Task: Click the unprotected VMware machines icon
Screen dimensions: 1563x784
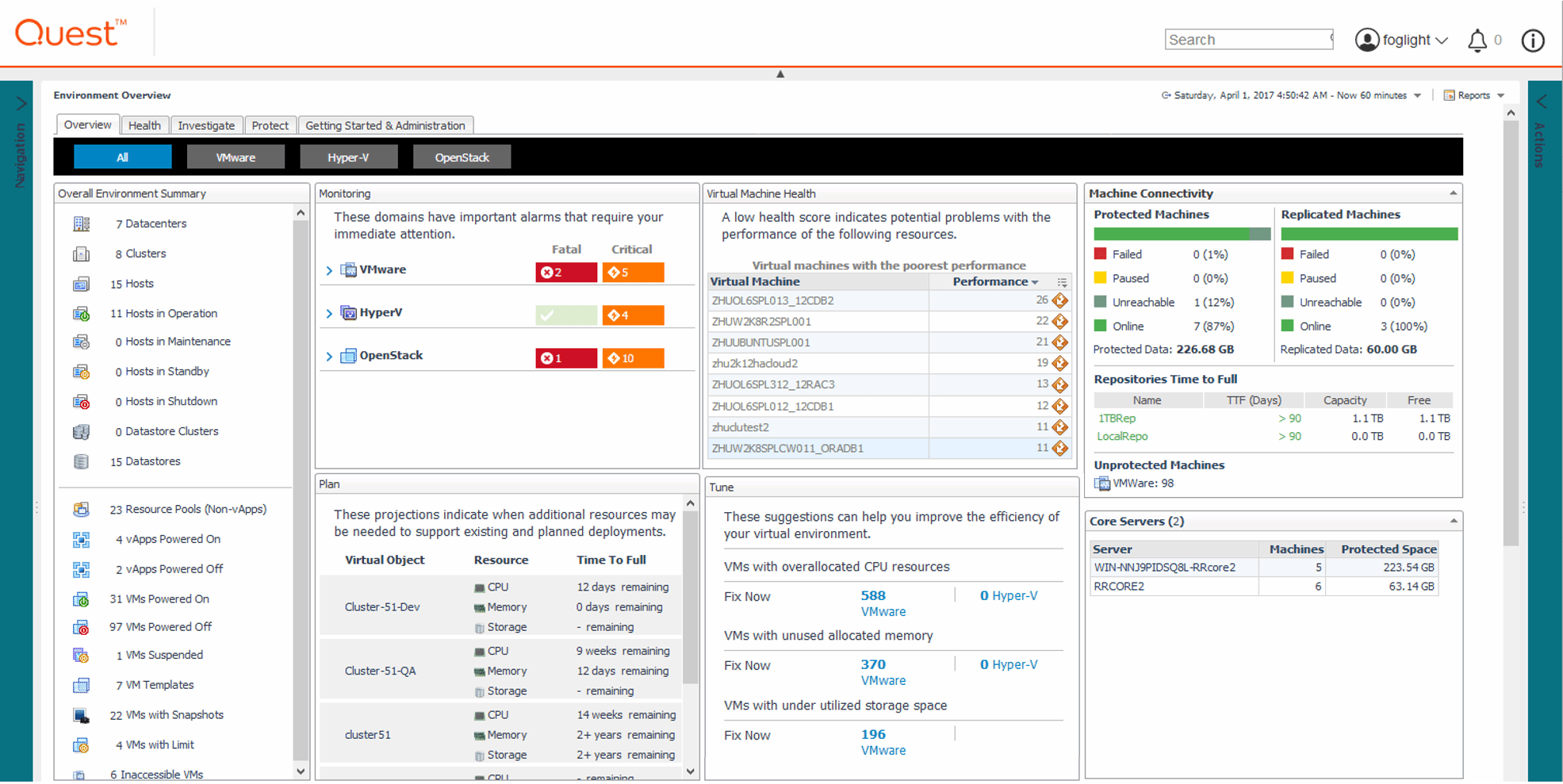Action: (x=1101, y=484)
